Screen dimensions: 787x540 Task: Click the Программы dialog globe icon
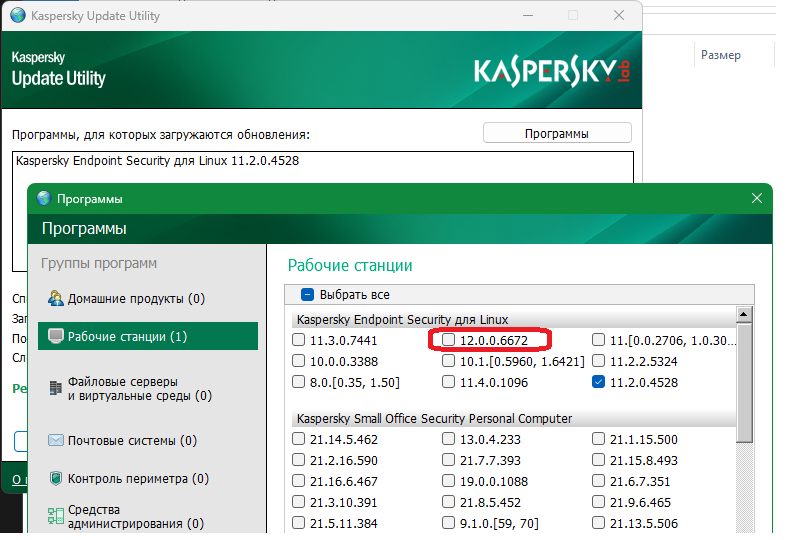[44, 198]
